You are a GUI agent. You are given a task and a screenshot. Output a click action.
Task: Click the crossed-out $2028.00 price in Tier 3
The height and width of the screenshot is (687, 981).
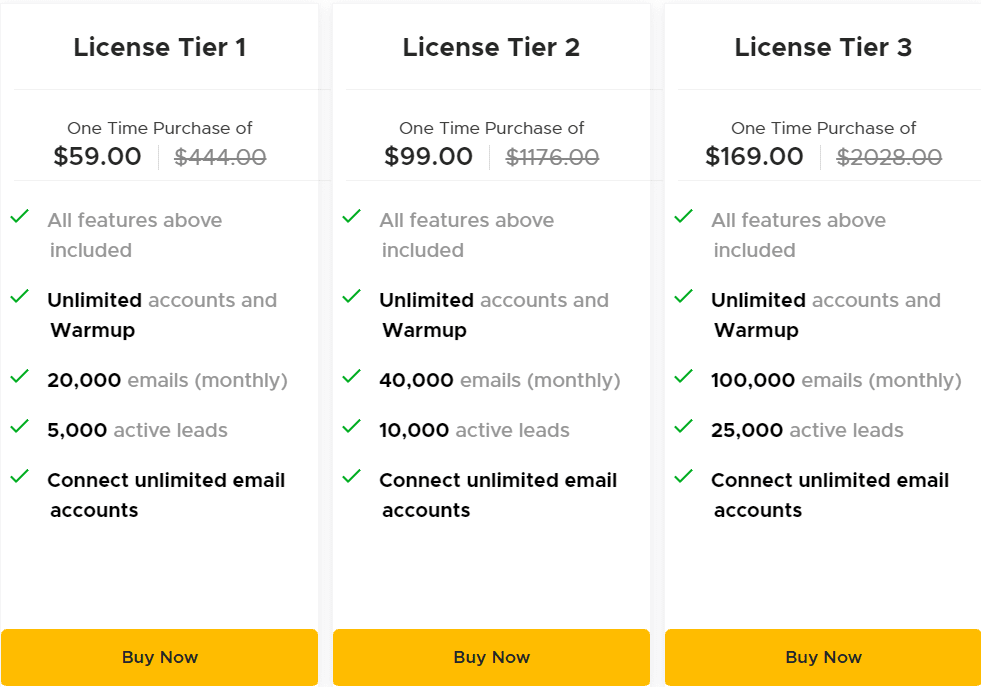pyautogui.click(x=888, y=156)
